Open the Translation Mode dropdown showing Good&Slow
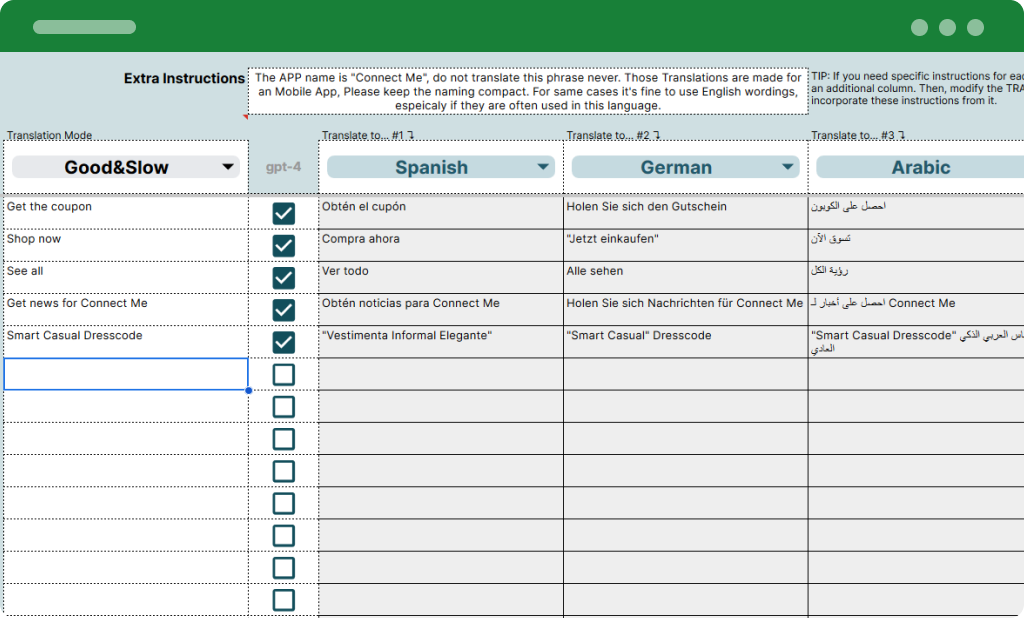The height and width of the screenshot is (618, 1024). pos(126,166)
